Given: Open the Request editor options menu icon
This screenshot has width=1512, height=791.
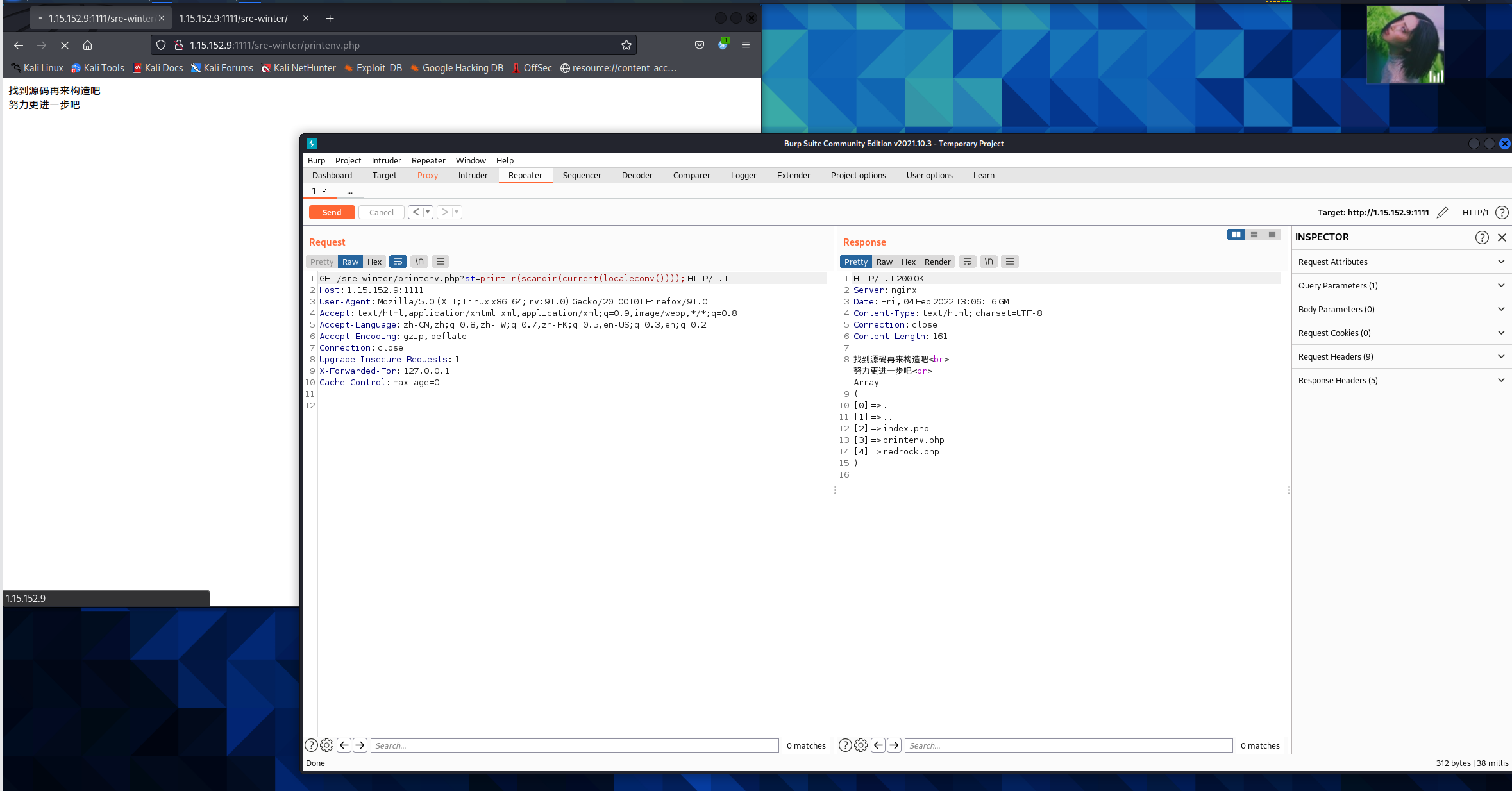Looking at the screenshot, I should point(441,262).
